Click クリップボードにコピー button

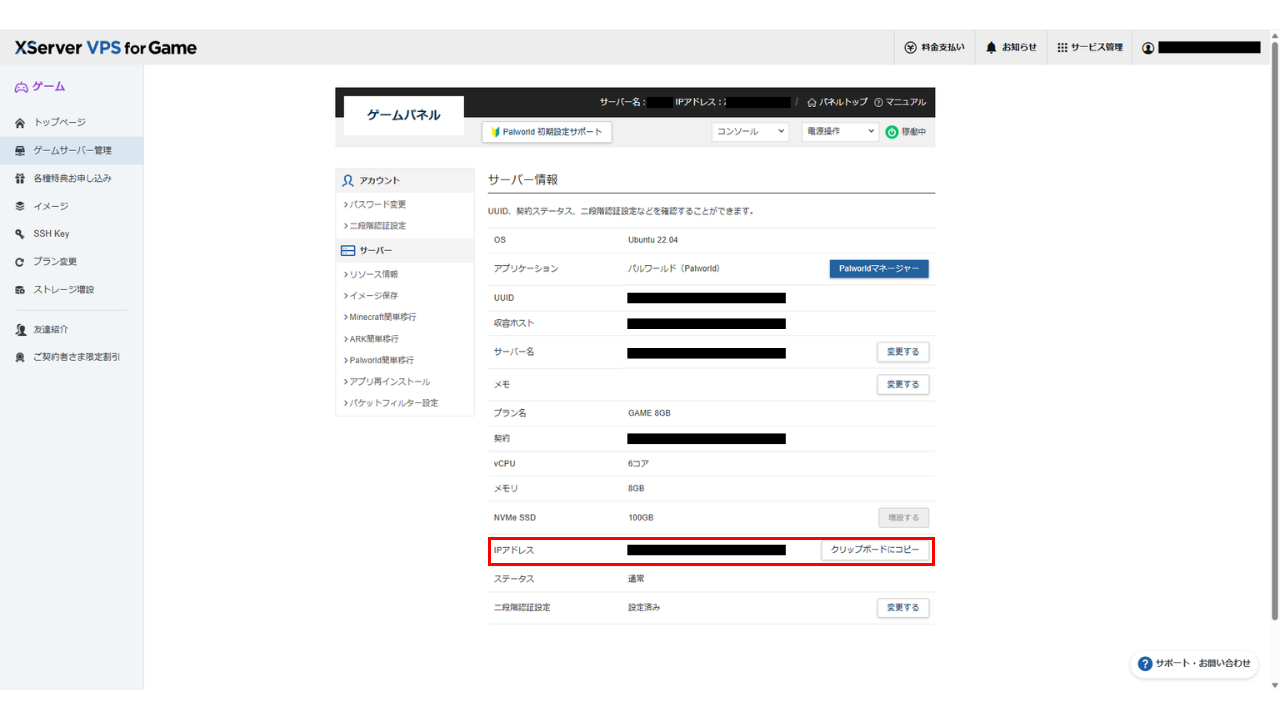875,550
